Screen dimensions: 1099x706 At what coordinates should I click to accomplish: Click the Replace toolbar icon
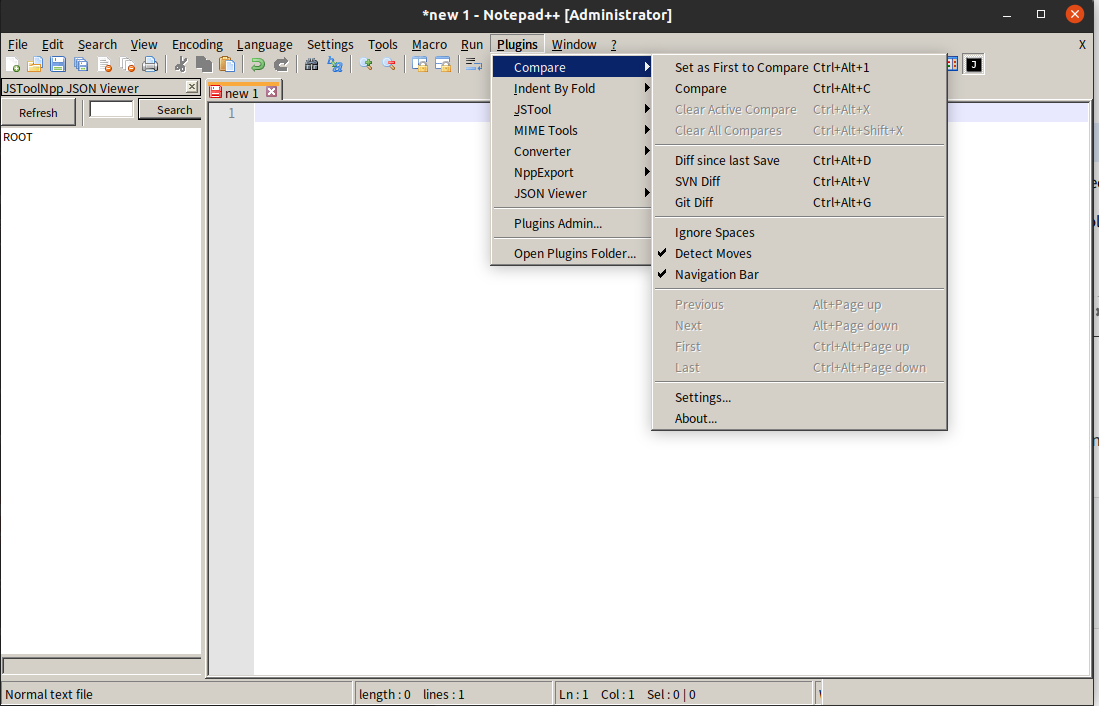pos(335,65)
